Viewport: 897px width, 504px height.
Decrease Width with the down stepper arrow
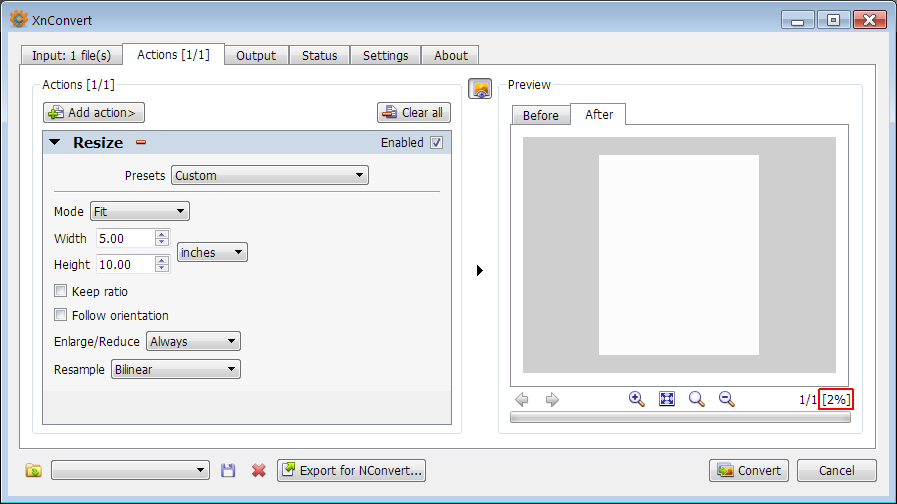click(162, 243)
